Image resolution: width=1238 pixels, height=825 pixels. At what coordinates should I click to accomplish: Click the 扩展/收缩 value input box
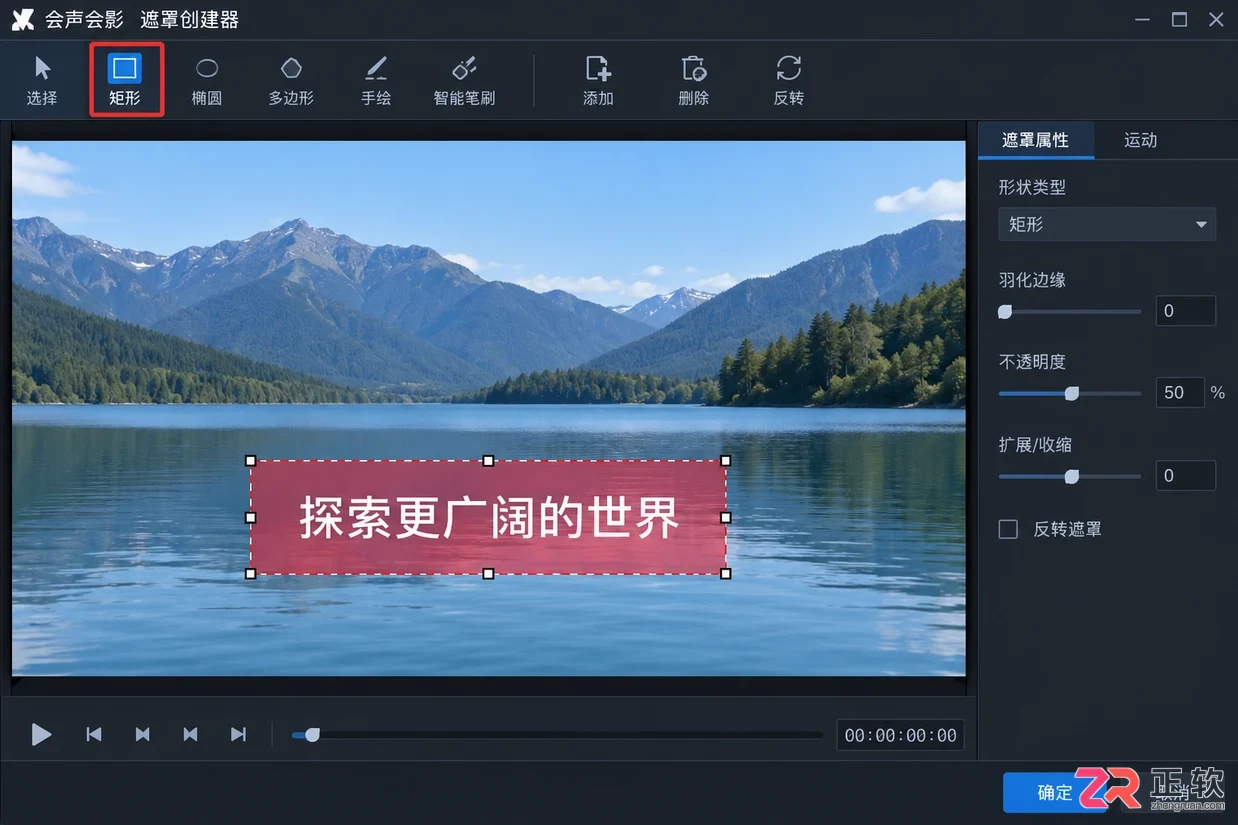(x=1186, y=476)
